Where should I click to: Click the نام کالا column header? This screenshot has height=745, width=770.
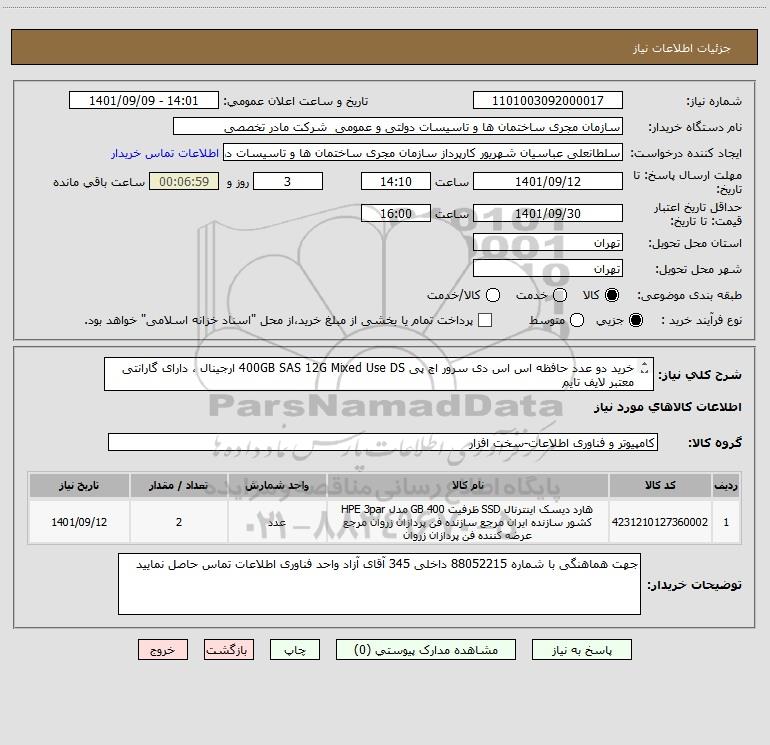coord(468,485)
